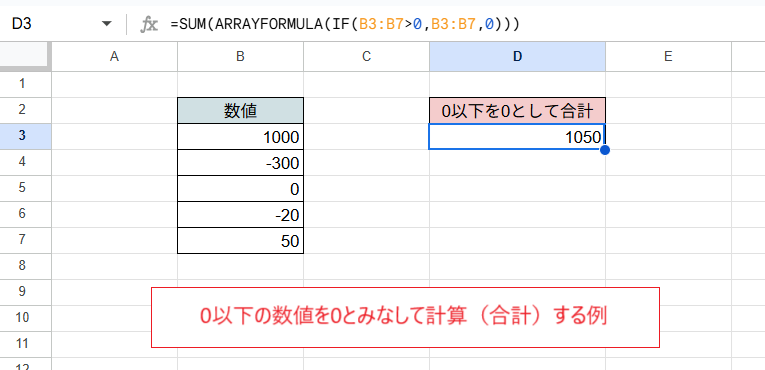Click the blue fill handle on cell D3
The width and height of the screenshot is (765, 370).
(605, 150)
